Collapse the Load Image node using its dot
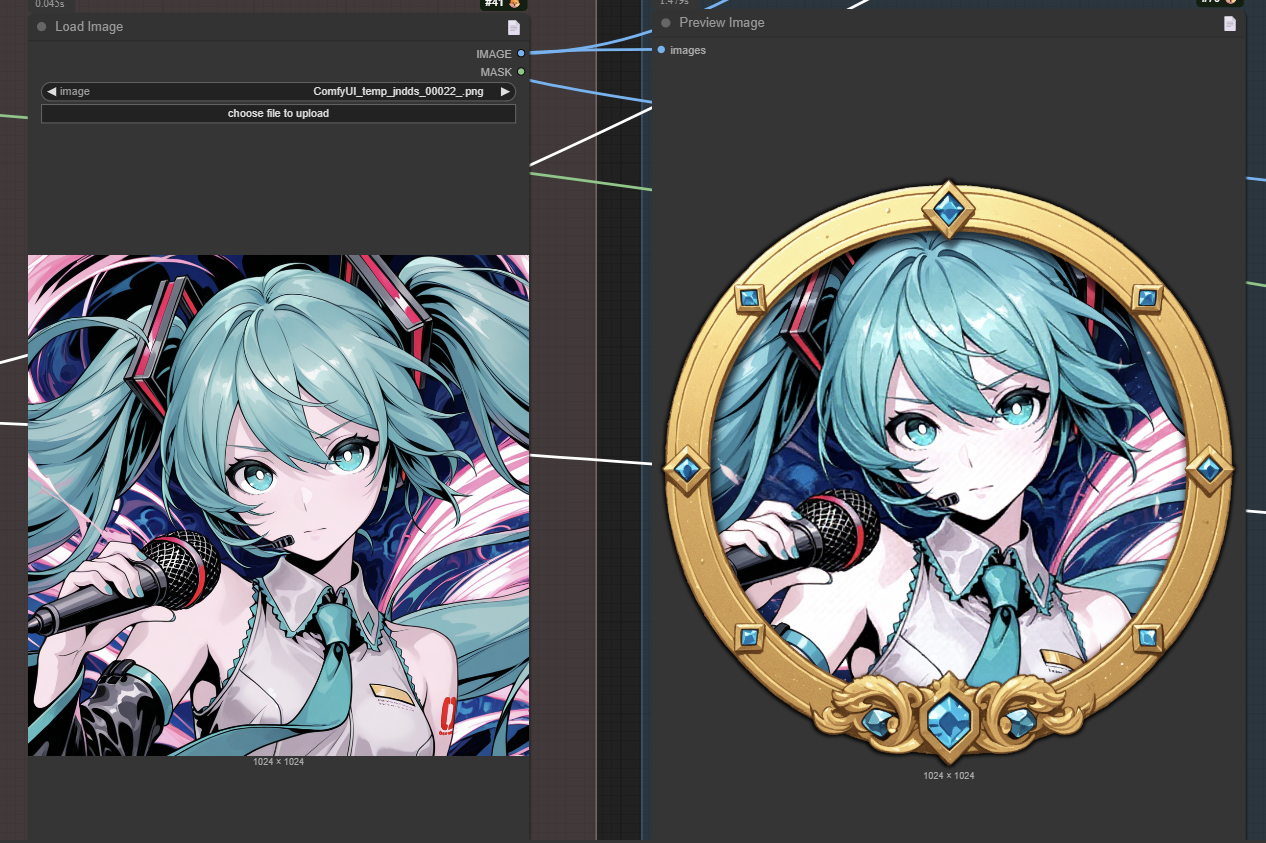The width and height of the screenshot is (1266, 843). pos(41,27)
